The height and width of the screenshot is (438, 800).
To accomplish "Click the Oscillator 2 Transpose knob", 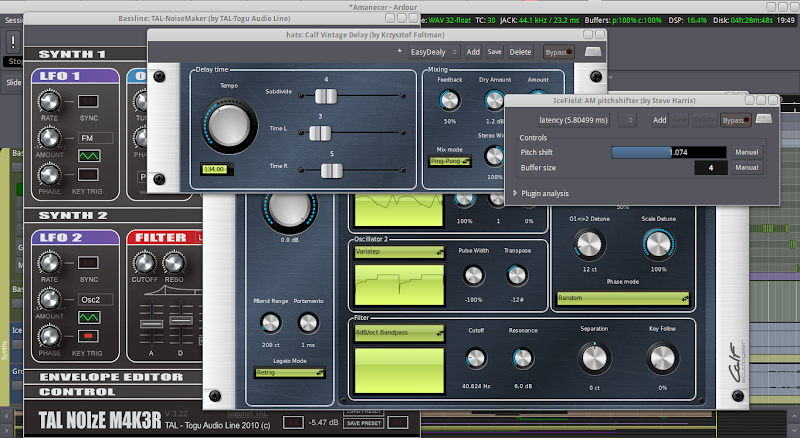I will click(517, 276).
